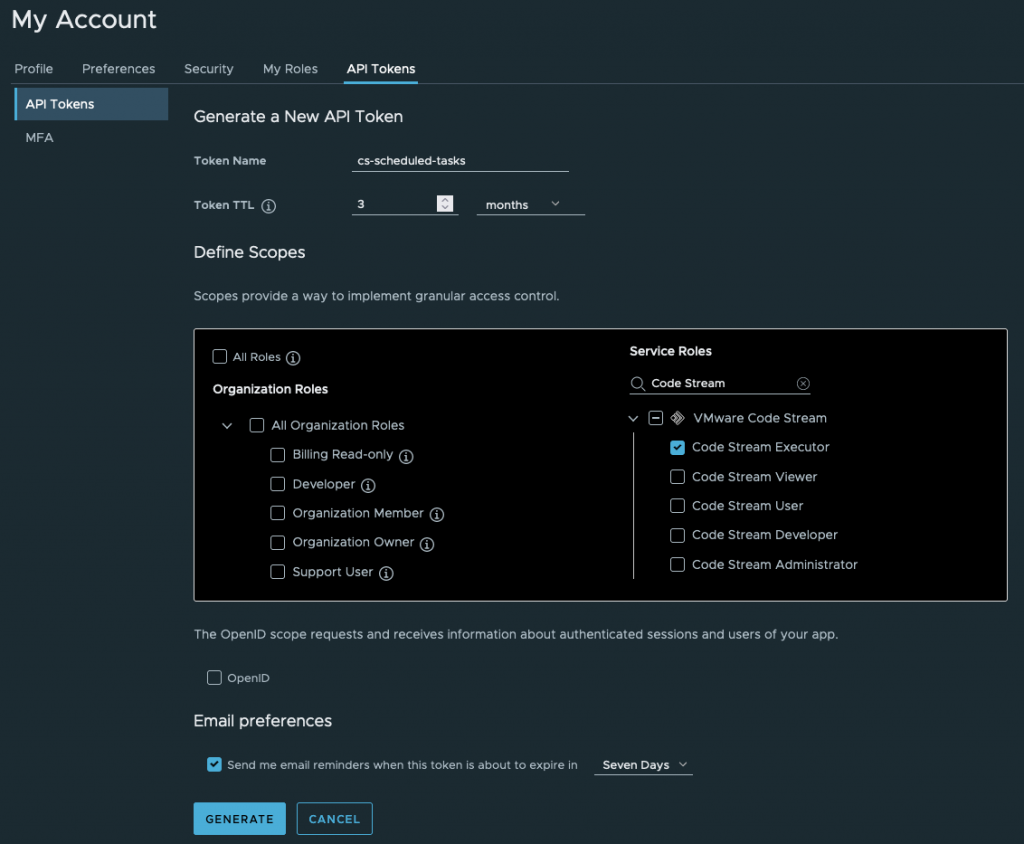Click the Token Name input field

tap(460, 160)
